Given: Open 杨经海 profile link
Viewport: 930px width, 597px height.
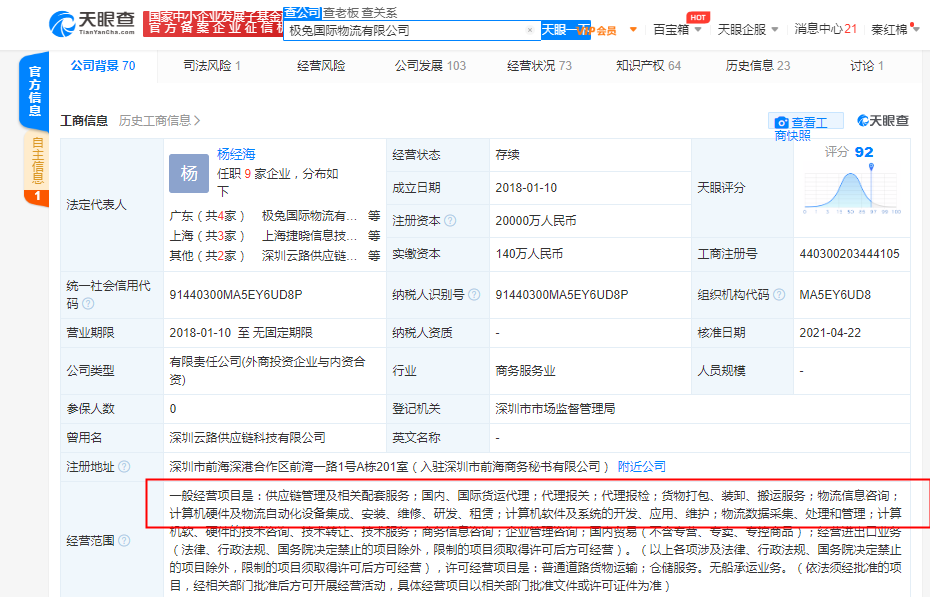Looking at the screenshot, I should [x=236, y=154].
